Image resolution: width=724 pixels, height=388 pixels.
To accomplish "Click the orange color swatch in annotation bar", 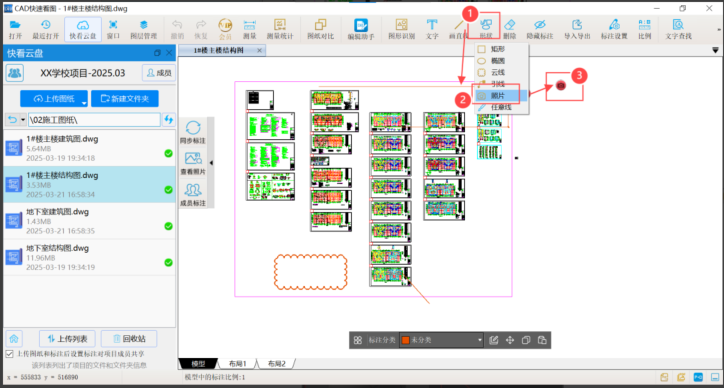I will tap(405, 340).
